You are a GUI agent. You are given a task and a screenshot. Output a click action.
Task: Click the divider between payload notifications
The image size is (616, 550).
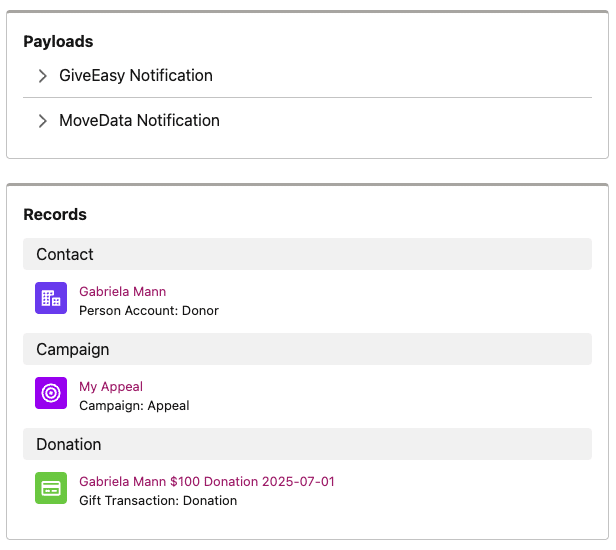(307, 97)
